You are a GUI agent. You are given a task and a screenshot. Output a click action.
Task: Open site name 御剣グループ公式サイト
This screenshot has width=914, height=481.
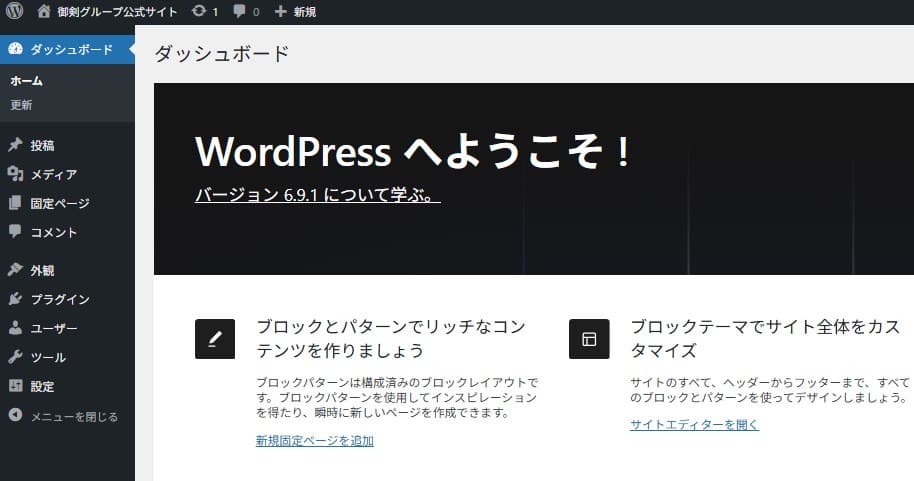click(x=117, y=12)
